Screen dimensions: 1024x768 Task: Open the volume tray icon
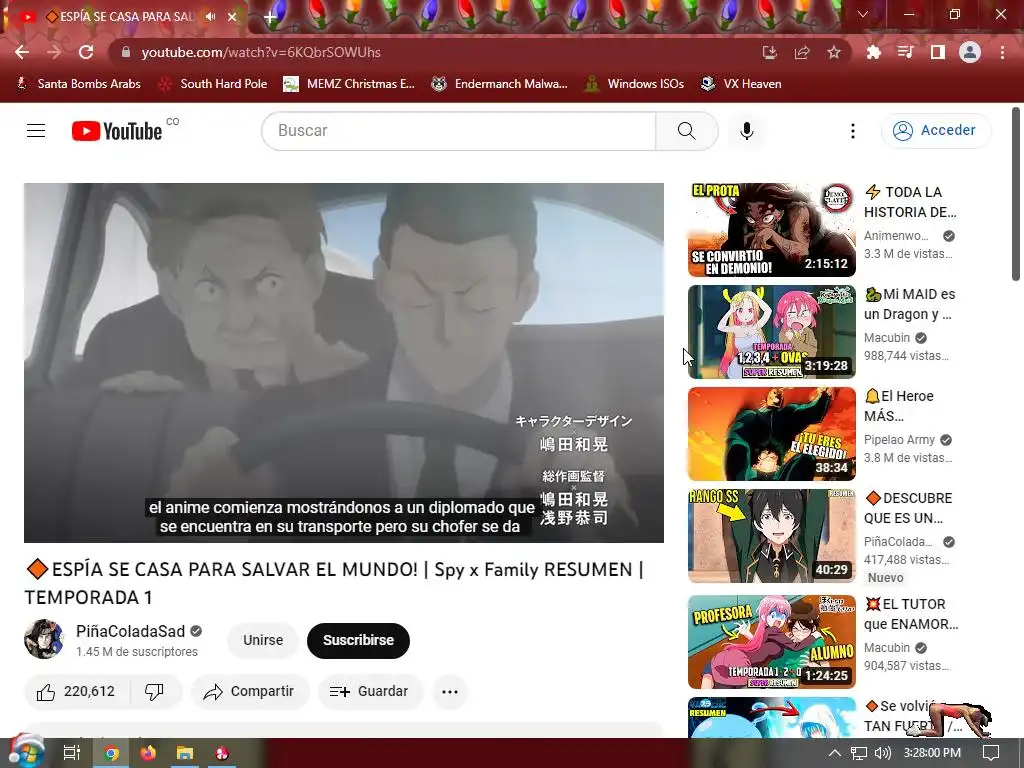882,753
